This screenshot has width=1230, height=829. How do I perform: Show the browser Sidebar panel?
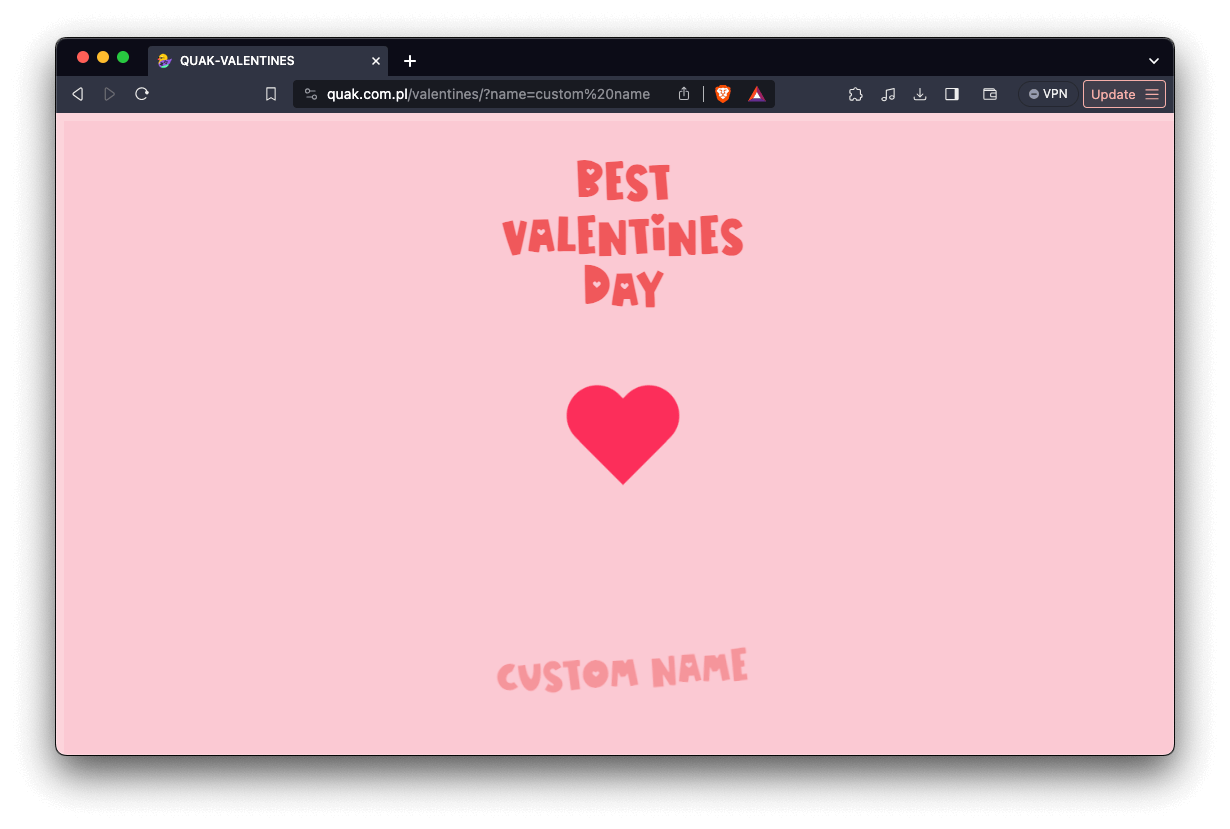point(951,93)
